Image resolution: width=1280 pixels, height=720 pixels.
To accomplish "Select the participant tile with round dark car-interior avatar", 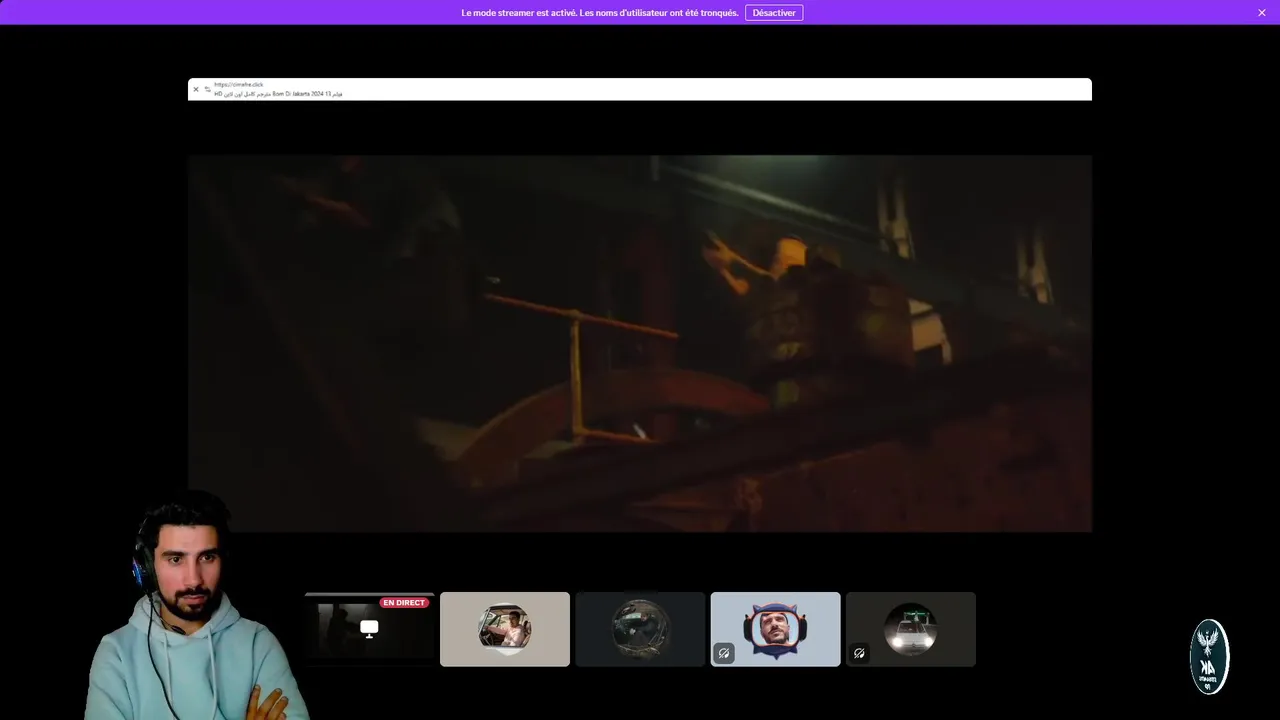I will pyautogui.click(x=640, y=629).
